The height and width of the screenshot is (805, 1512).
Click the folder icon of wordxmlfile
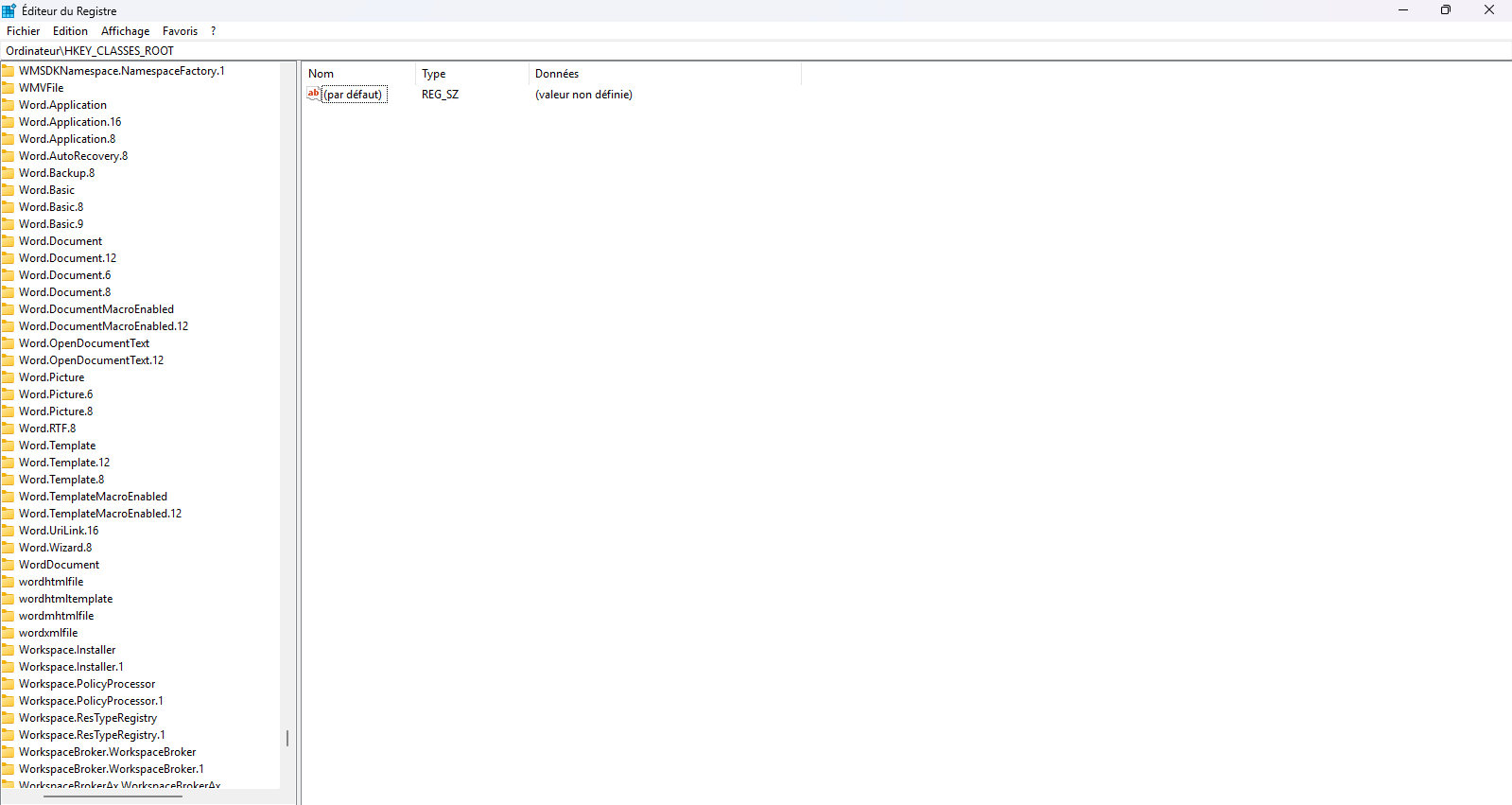(9, 633)
